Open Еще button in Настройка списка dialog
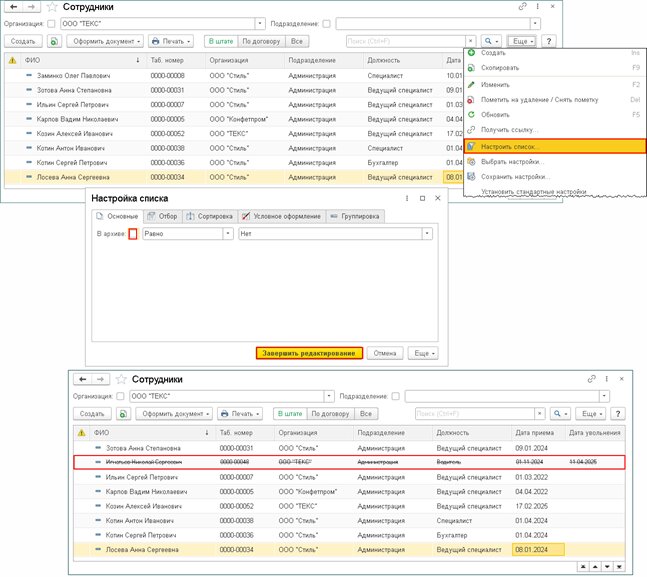 coord(423,353)
